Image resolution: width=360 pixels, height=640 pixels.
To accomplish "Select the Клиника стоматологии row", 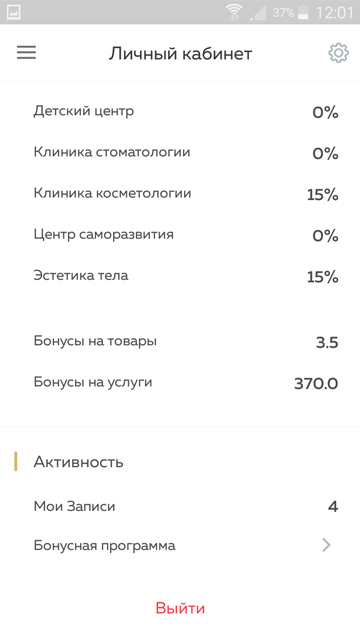I will pyautogui.click(x=180, y=153).
